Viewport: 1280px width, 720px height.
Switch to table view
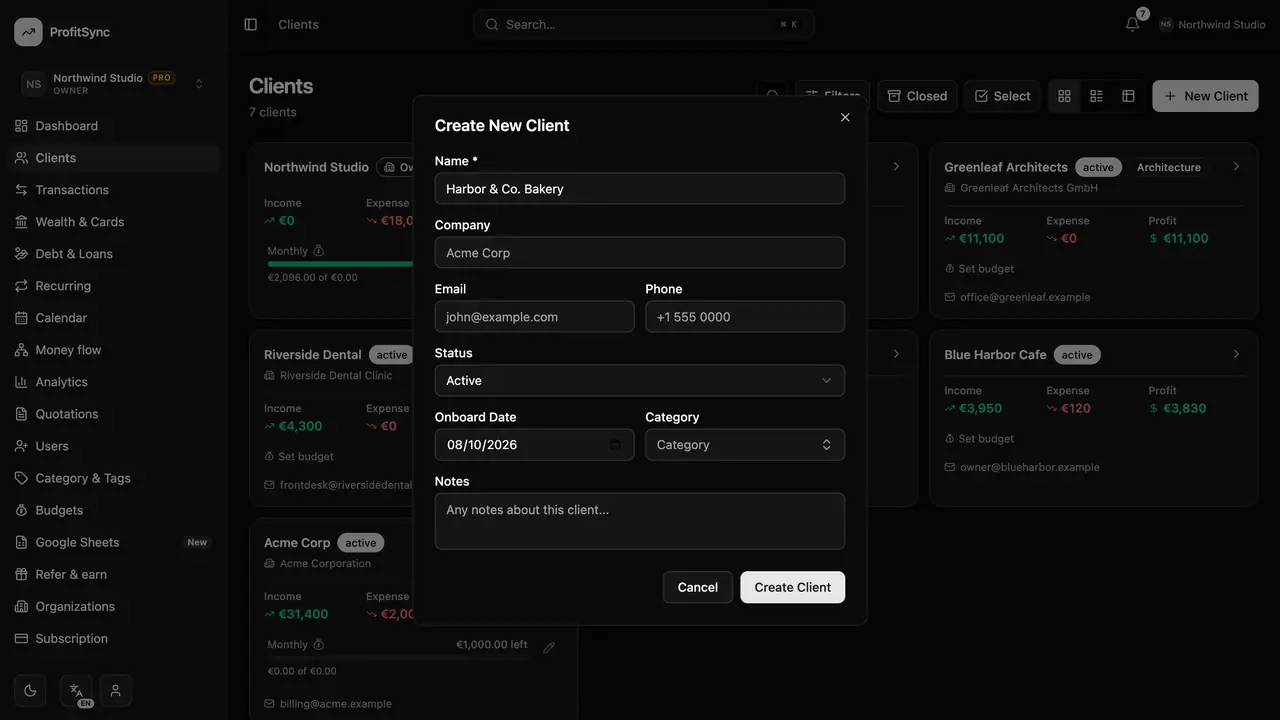coord(1128,96)
